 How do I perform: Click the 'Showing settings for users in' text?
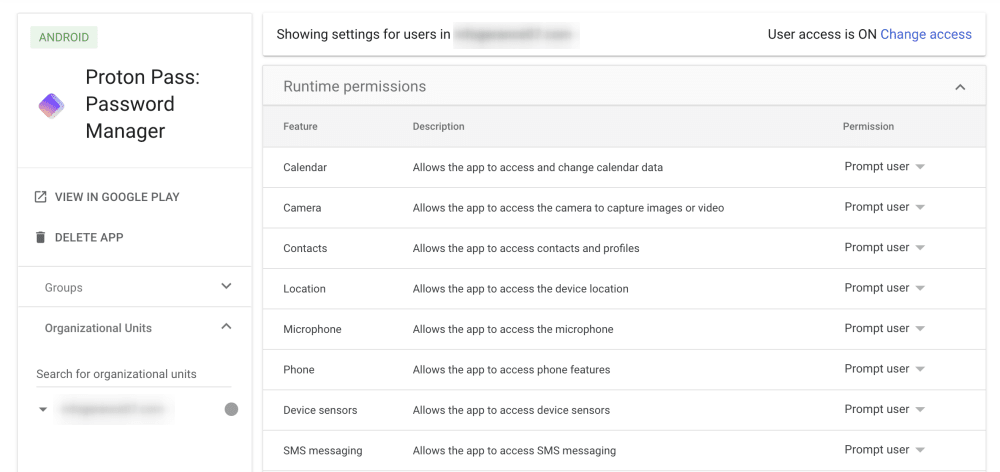364,34
